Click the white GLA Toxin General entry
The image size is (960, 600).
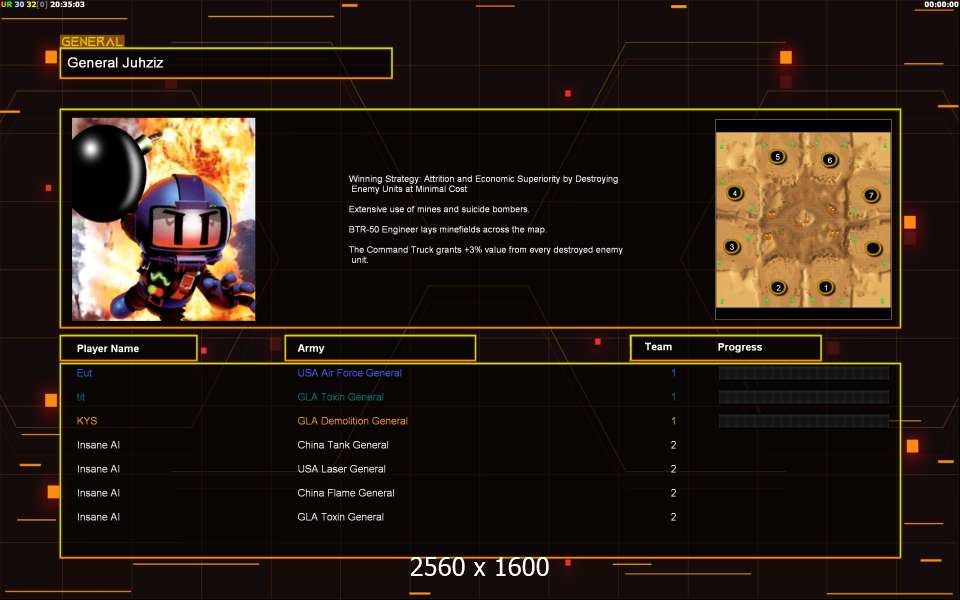340,517
